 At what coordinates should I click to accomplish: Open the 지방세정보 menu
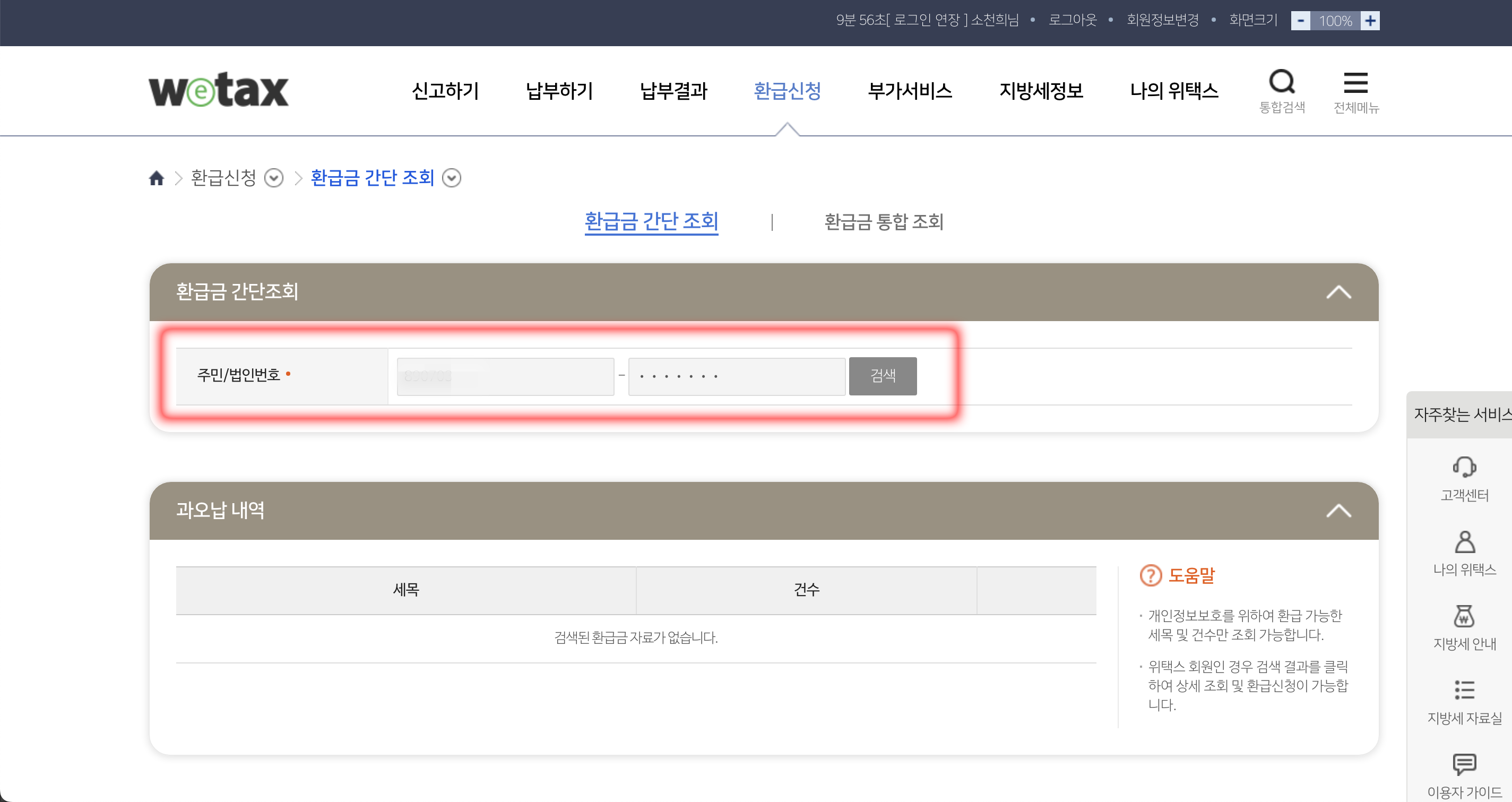pos(1041,91)
